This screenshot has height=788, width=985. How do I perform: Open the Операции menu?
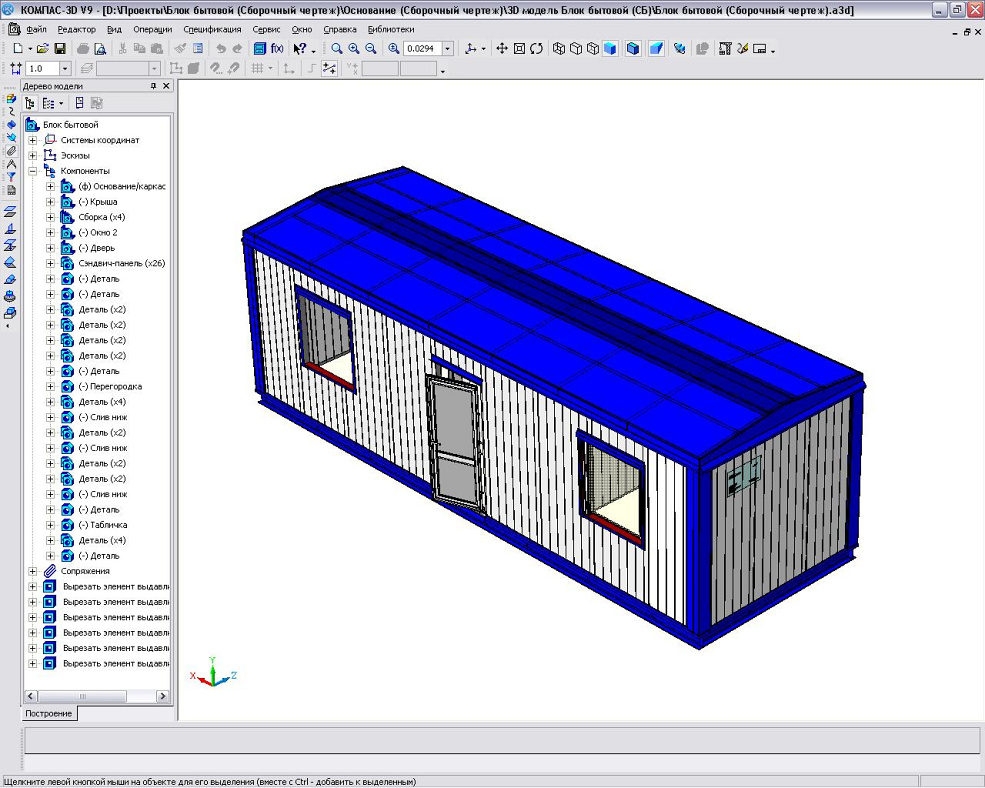point(152,30)
